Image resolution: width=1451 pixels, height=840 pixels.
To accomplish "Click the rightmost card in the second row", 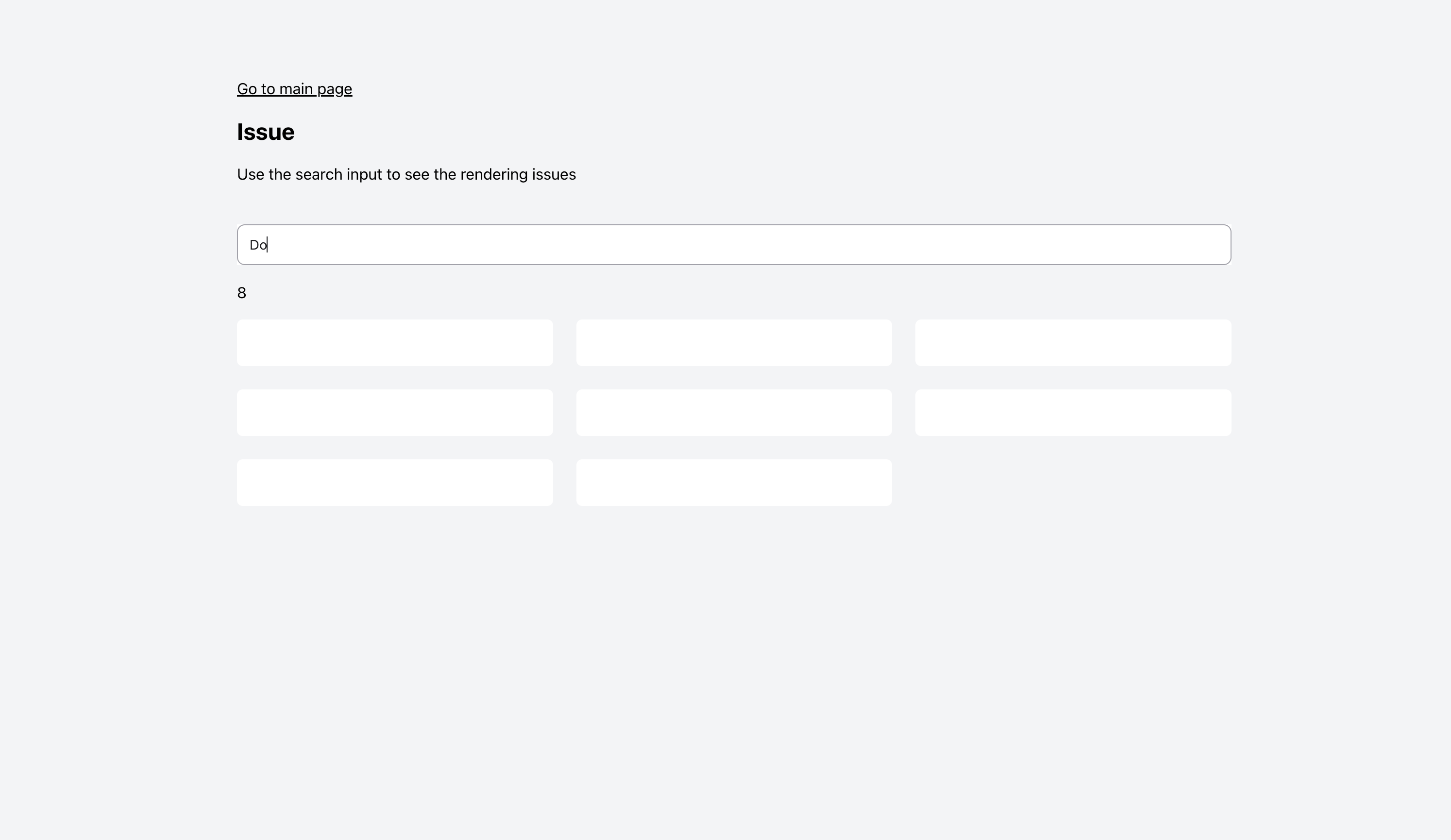I will point(1073,412).
